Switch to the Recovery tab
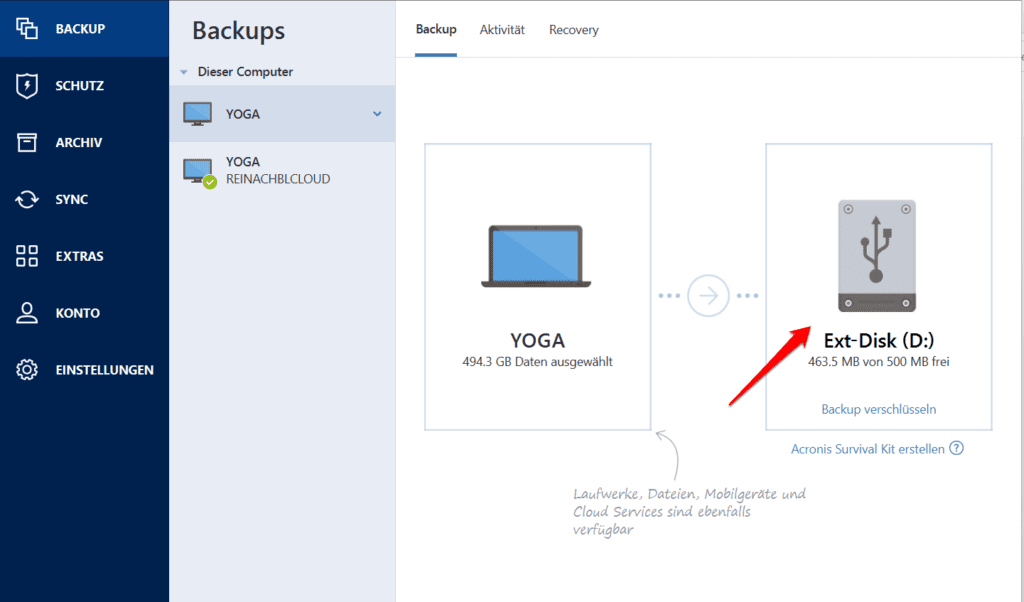 pyautogui.click(x=573, y=29)
